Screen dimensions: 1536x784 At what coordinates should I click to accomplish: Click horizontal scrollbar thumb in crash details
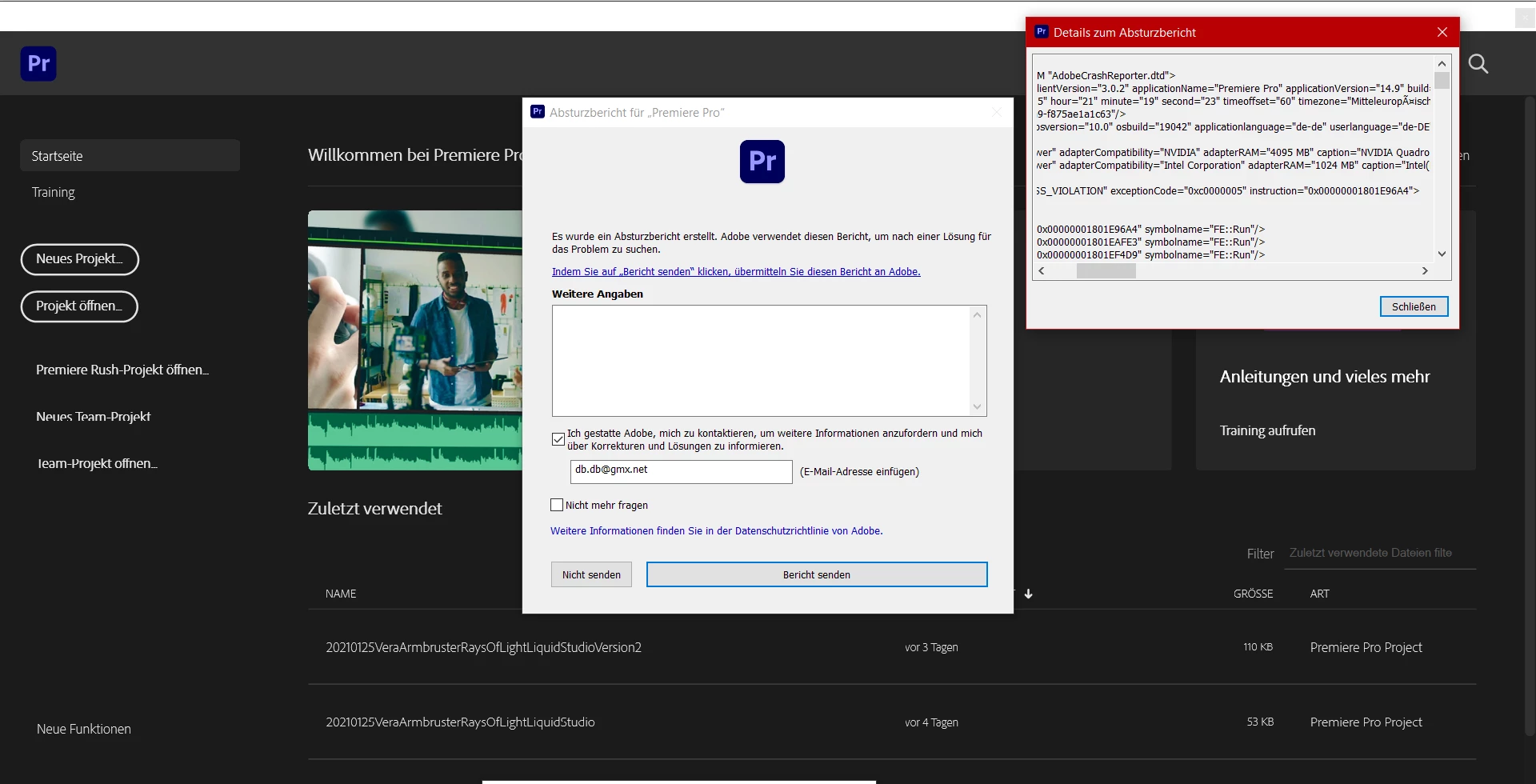click(1106, 271)
